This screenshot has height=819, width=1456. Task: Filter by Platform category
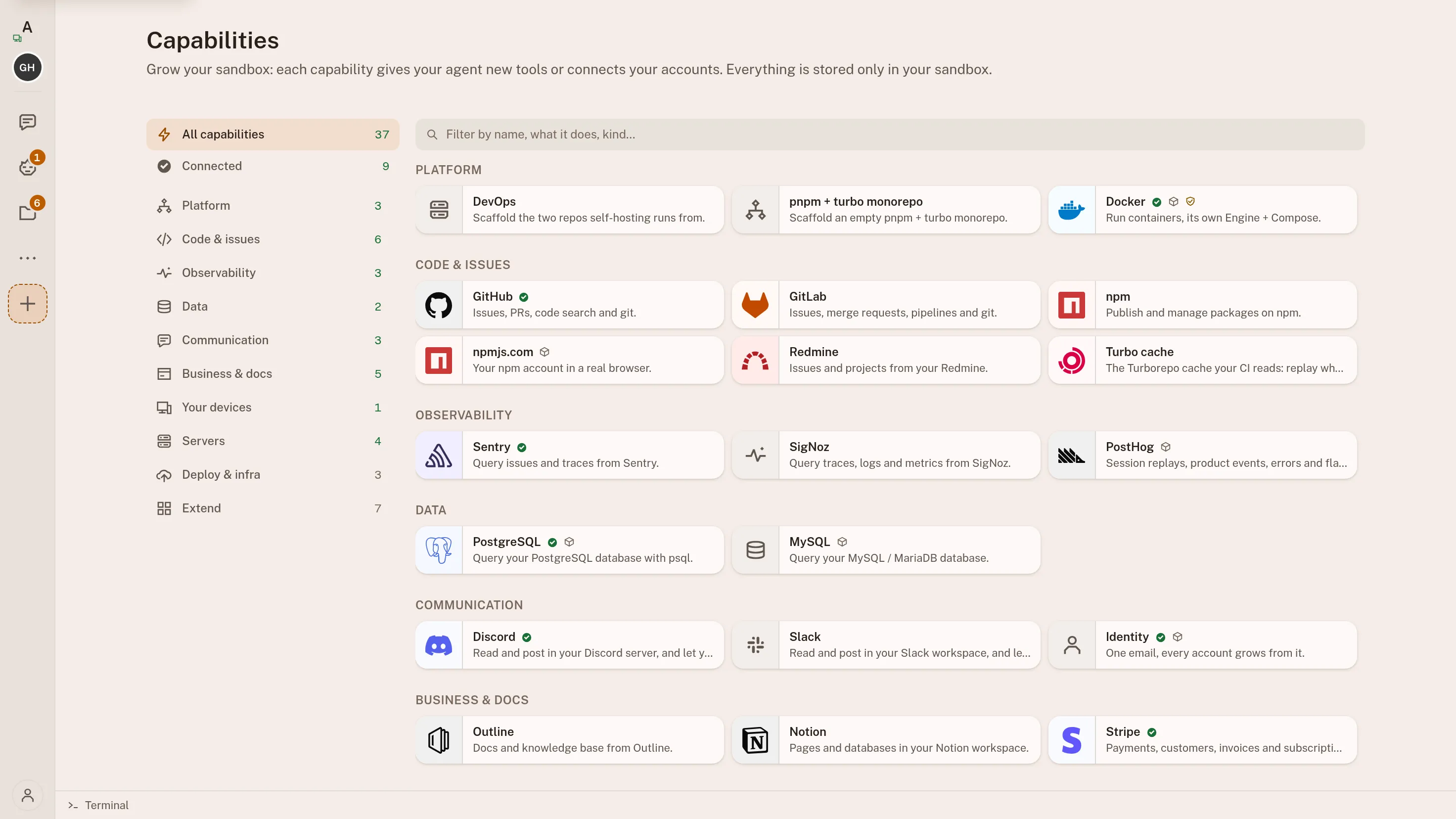coord(273,205)
